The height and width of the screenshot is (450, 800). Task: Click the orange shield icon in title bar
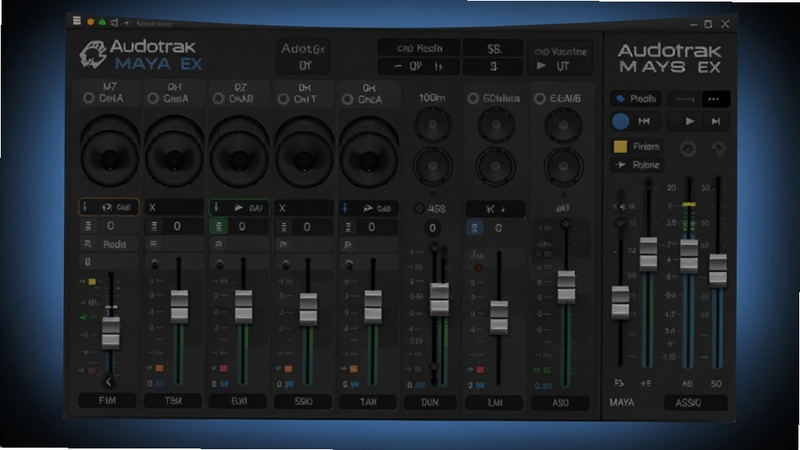91,22
